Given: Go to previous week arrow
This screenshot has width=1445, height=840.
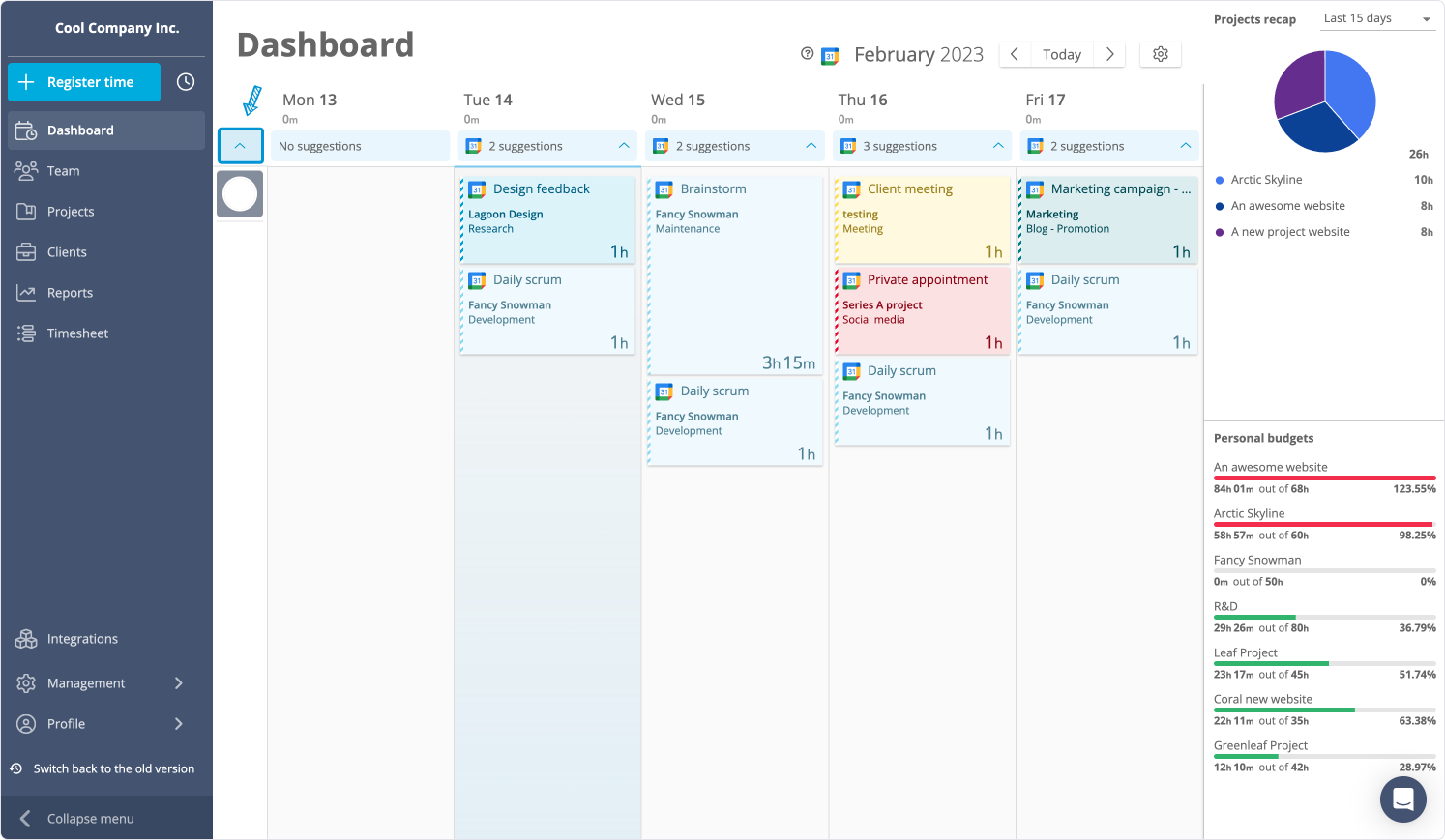Looking at the screenshot, I should click(1014, 54).
